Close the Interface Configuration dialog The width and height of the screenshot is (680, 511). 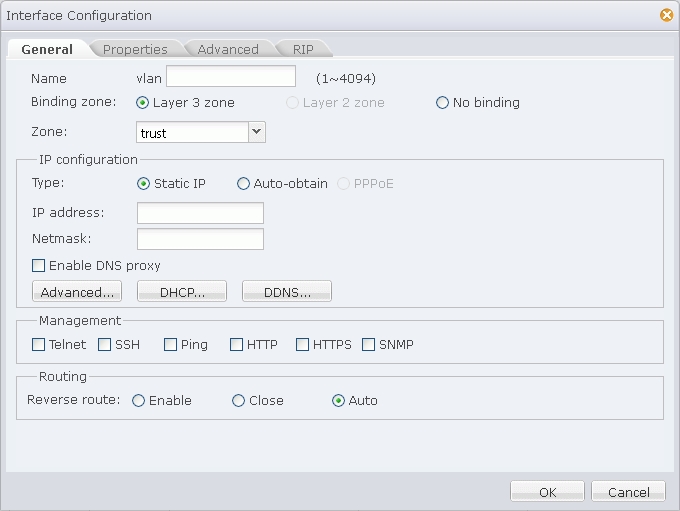pyautogui.click(x=667, y=15)
